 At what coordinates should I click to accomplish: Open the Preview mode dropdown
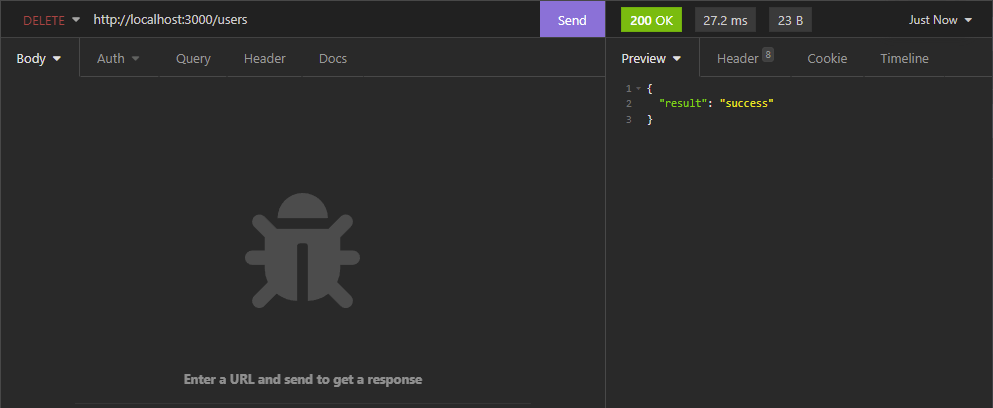[x=651, y=59]
